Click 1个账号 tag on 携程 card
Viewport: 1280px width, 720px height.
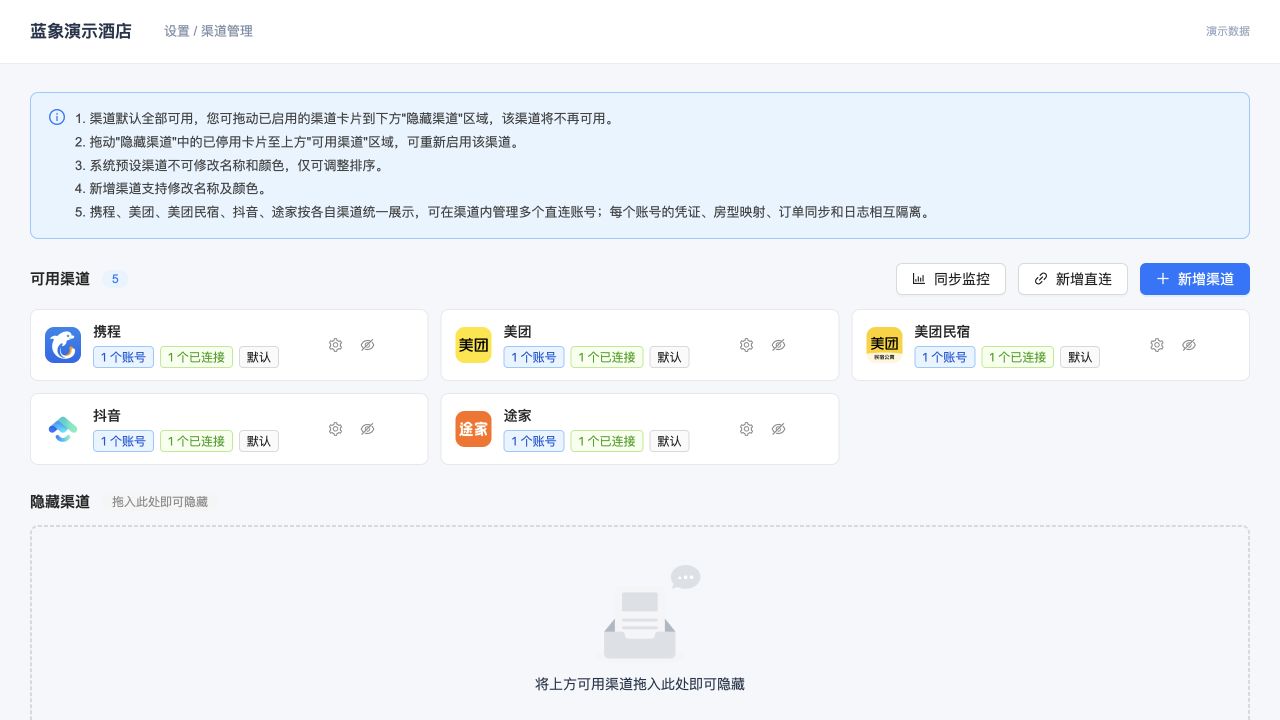point(124,357)
